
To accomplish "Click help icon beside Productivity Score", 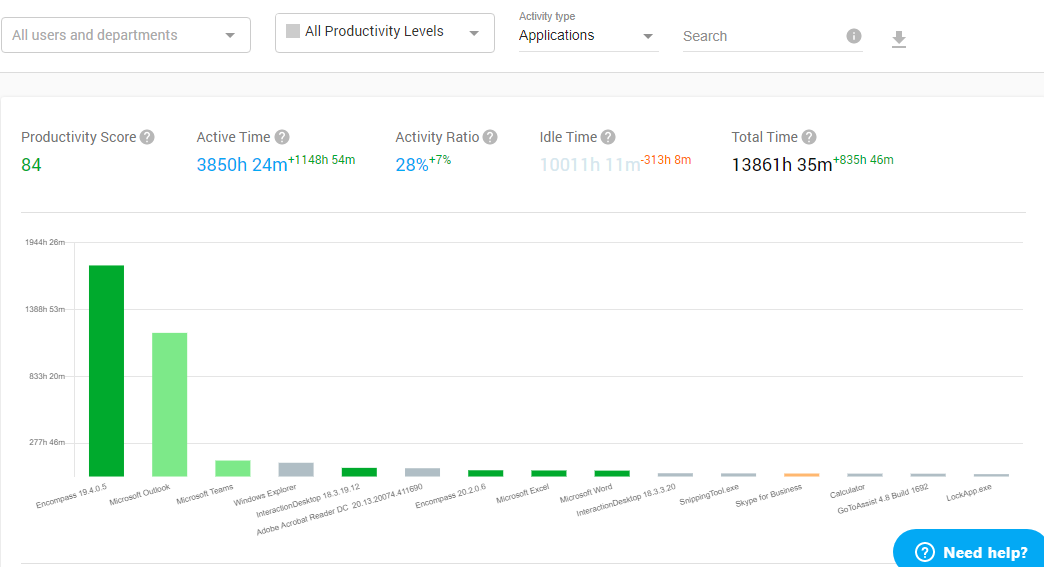I will (147, 137).
